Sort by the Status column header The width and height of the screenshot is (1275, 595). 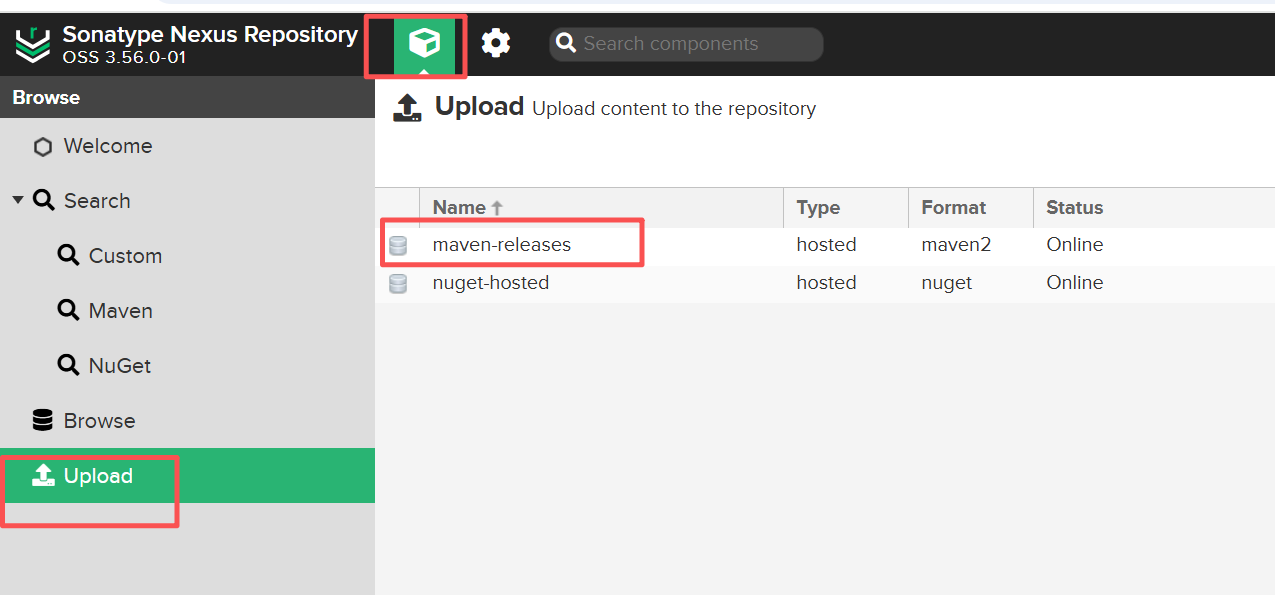[x=1154, y=207]
